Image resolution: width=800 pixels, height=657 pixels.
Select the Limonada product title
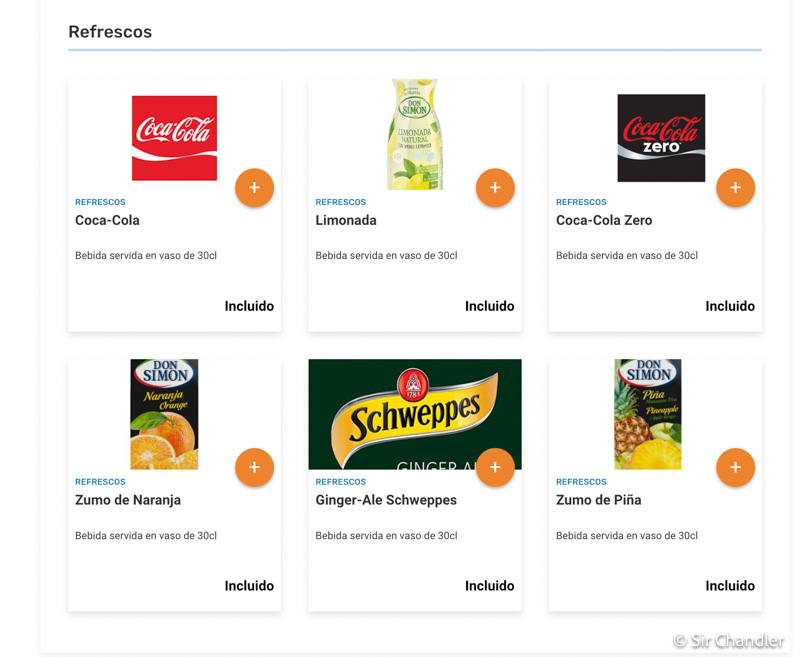coord(346,220)
